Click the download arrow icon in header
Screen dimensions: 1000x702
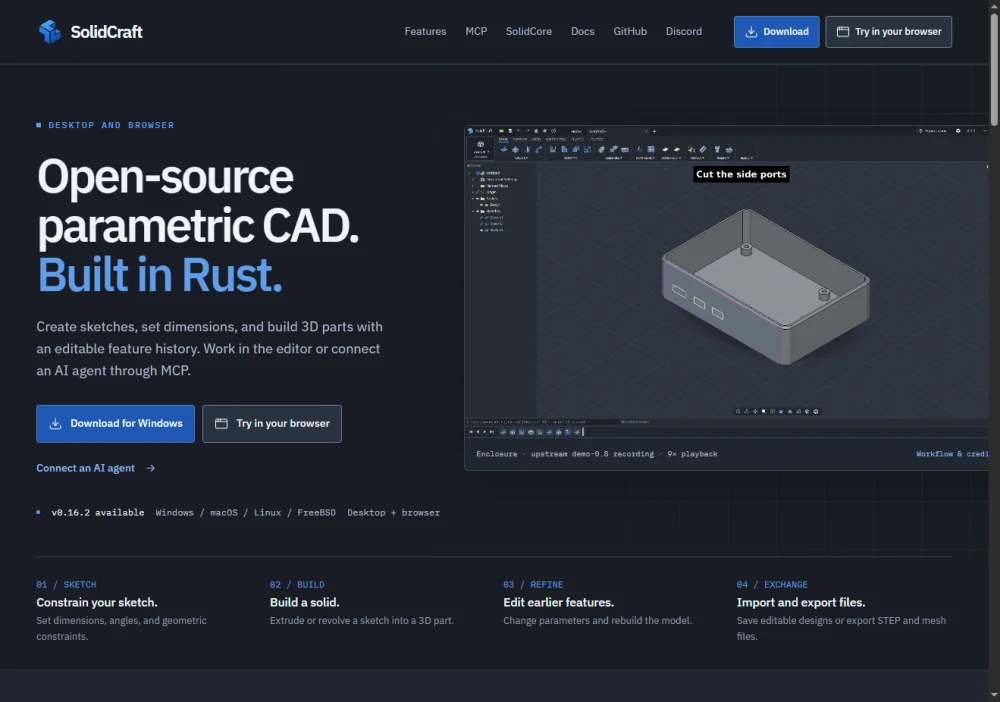click(x=751, y=32)
